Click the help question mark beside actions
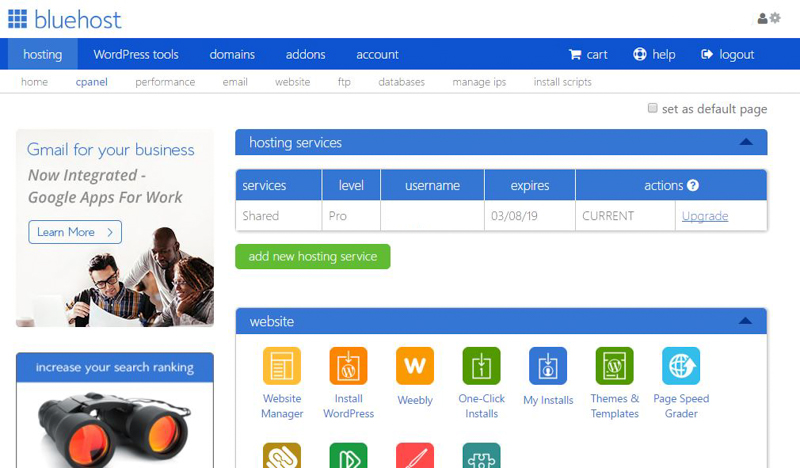Screen dimensions: 800x468 [x=692, y=185]
